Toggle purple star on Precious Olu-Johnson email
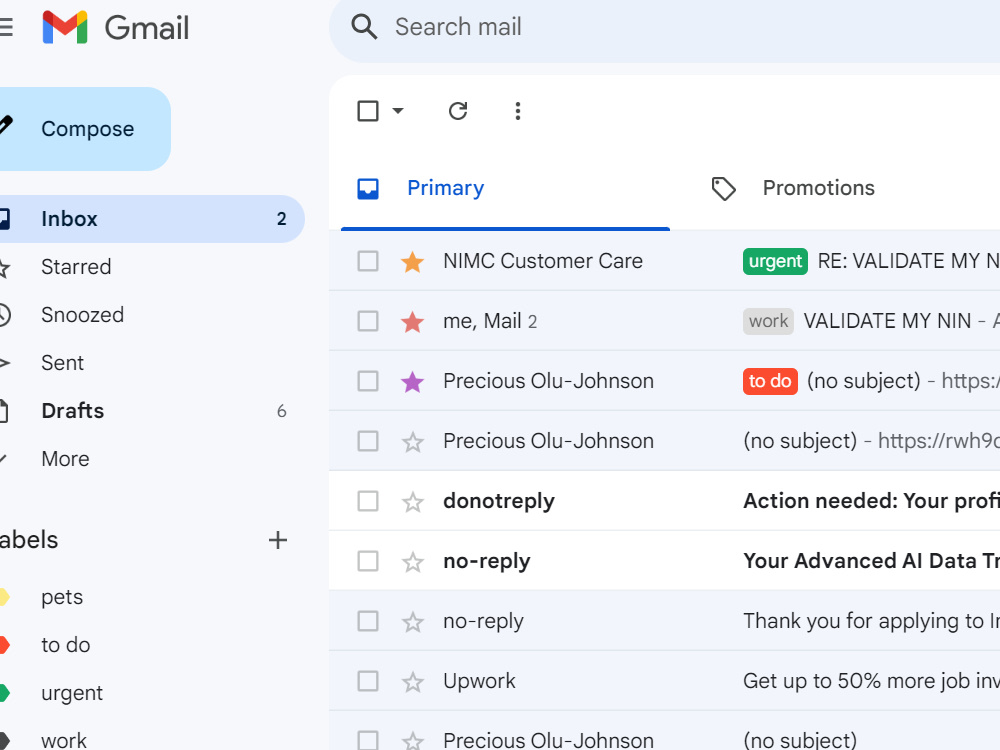This screenshot has height=750, width=1000. (x=413, y=381)
